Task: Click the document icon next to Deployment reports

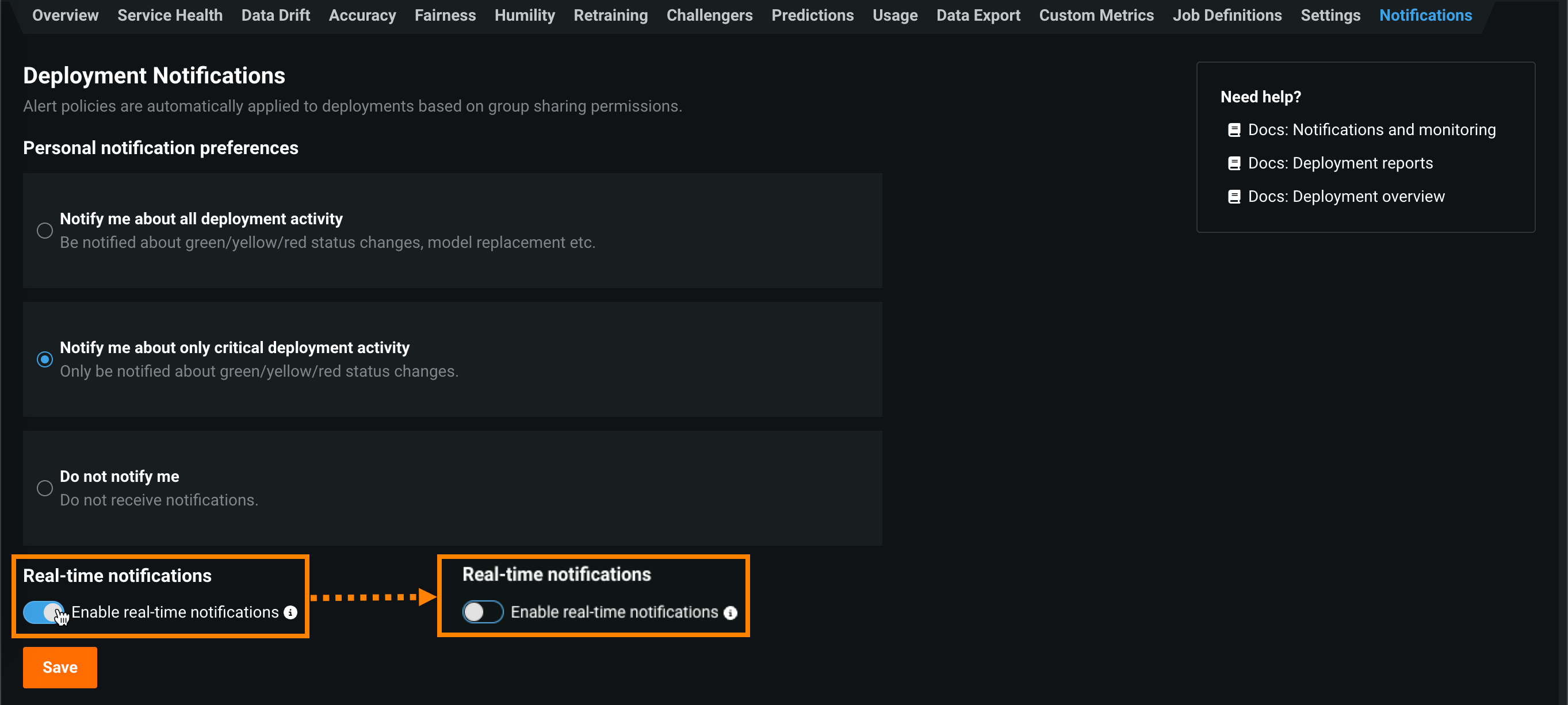Action: click(1234, 164)
